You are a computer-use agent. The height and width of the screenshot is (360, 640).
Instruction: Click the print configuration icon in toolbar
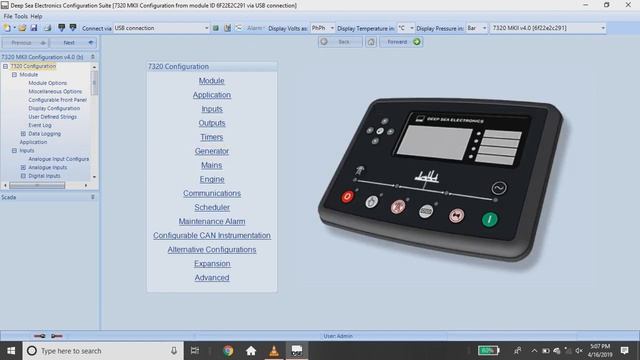[48, 28]
